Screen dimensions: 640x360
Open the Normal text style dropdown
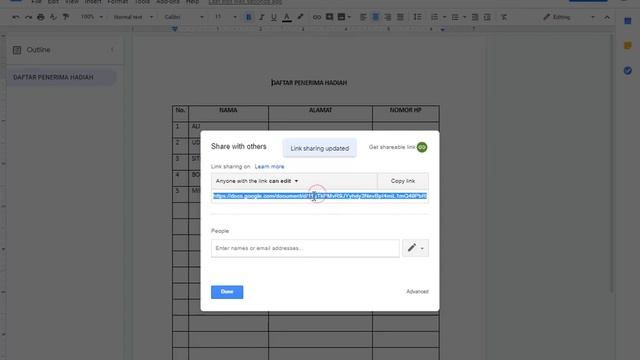point(133,17)
